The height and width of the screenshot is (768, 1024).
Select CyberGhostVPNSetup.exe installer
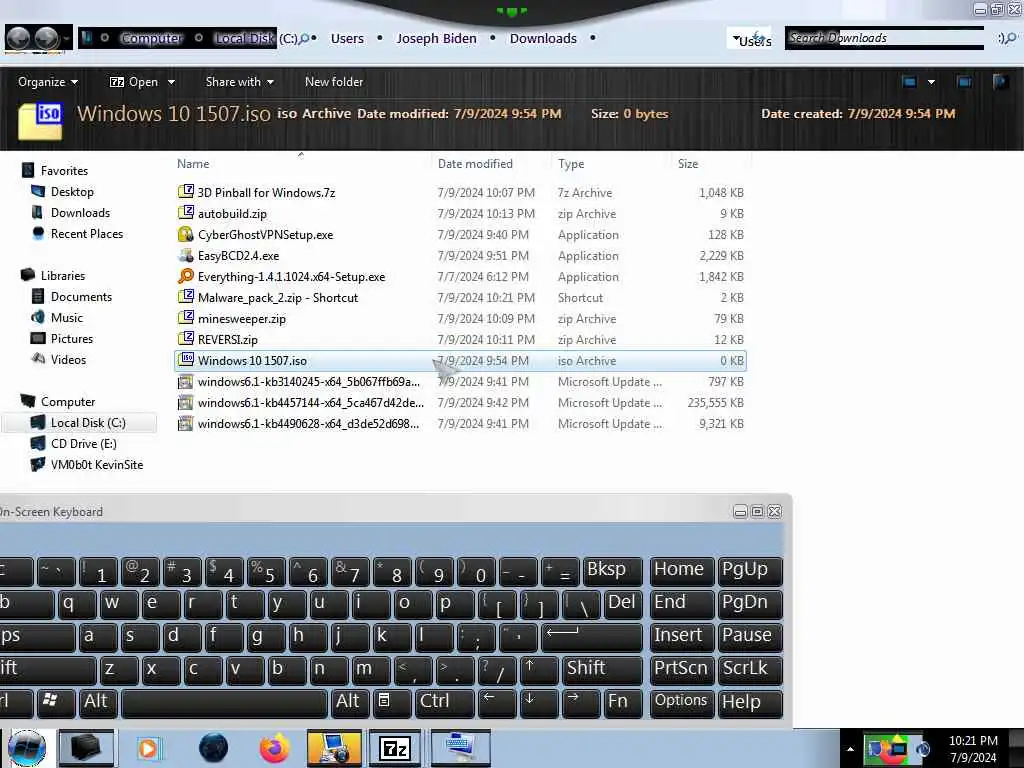tap(265, 234)
